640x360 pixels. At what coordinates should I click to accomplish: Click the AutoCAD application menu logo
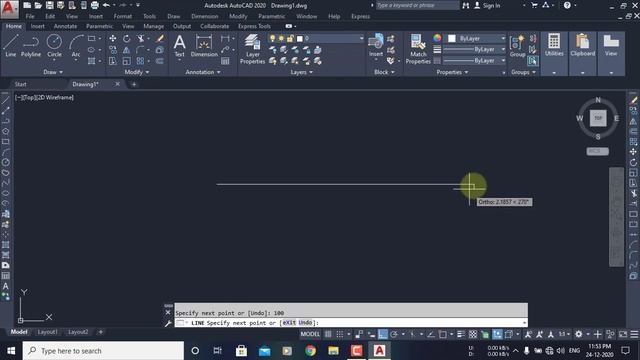9,9
